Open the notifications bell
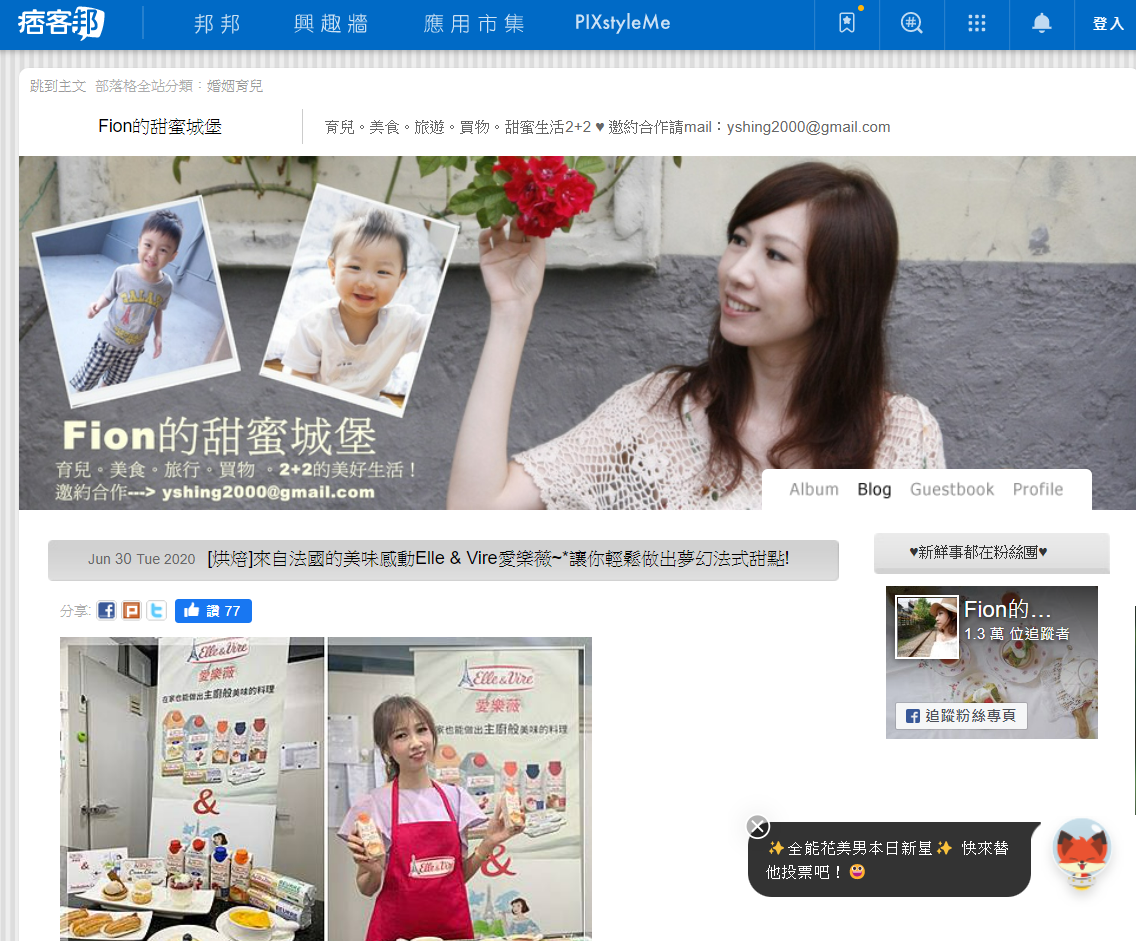The image size is (1136, 941). (x=1042, y=24)
